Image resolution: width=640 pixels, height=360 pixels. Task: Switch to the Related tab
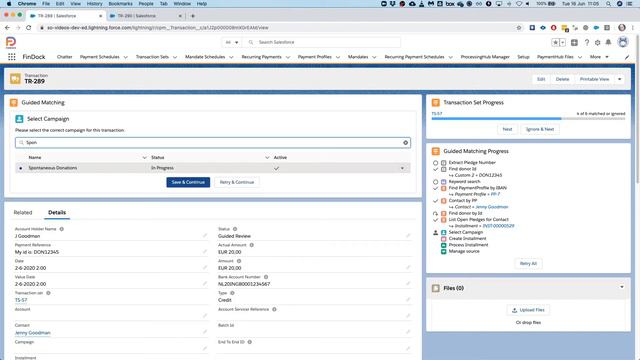coord(23,213)
